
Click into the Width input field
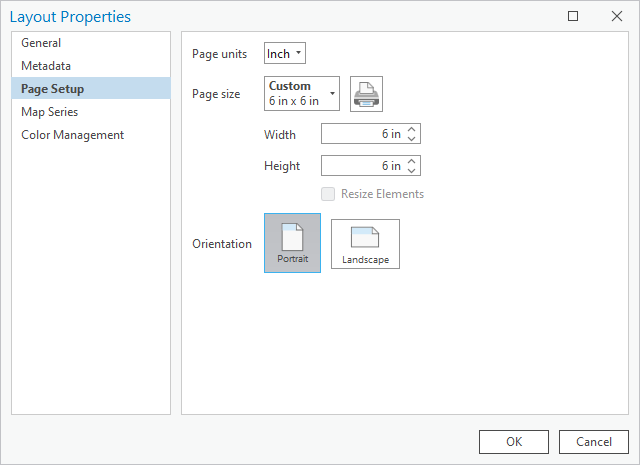pyautogui.click(x=363, y=133)
